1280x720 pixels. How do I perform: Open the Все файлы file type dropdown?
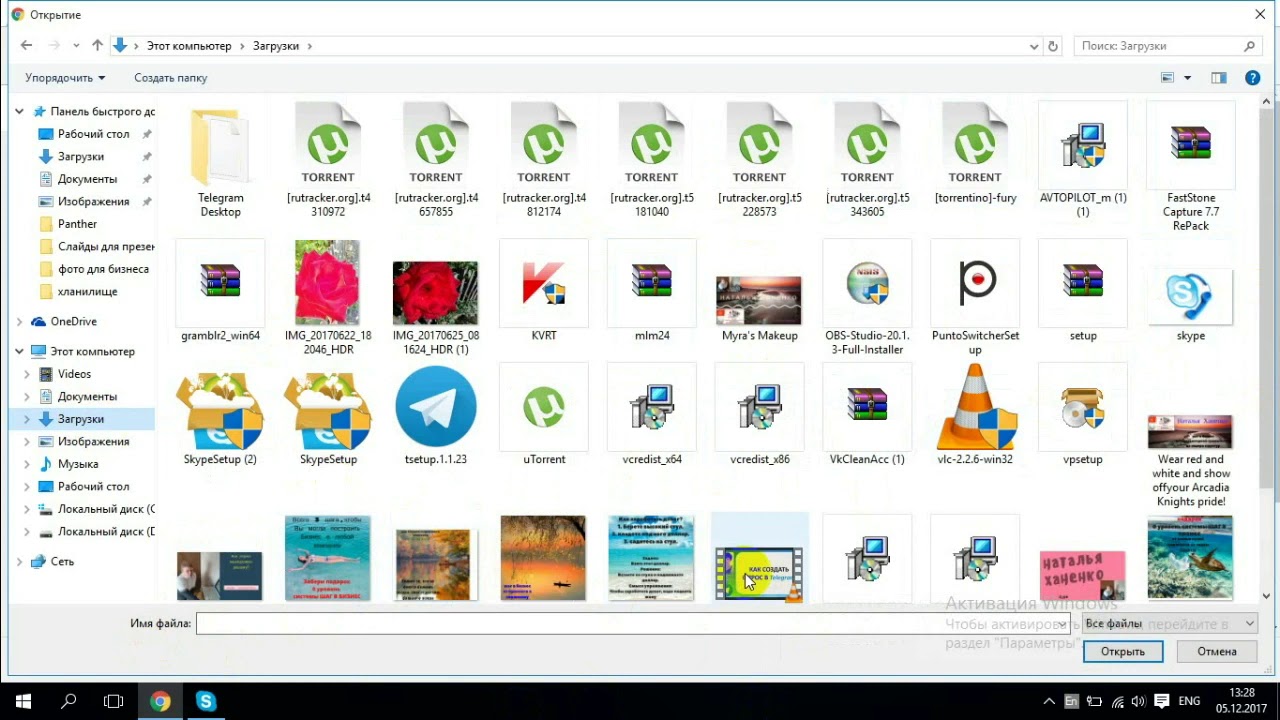[x=1169, y=624]
